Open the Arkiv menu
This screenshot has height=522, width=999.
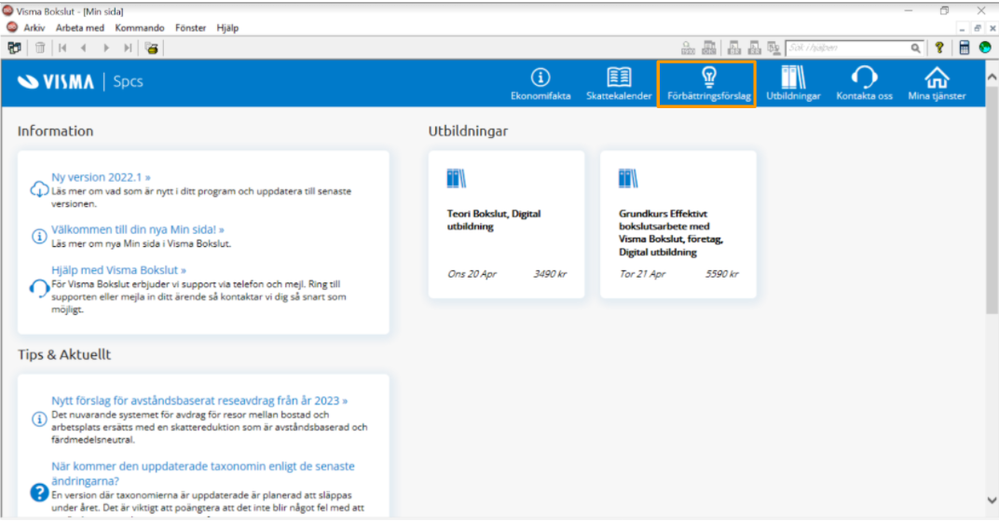[x=34, y=28]
